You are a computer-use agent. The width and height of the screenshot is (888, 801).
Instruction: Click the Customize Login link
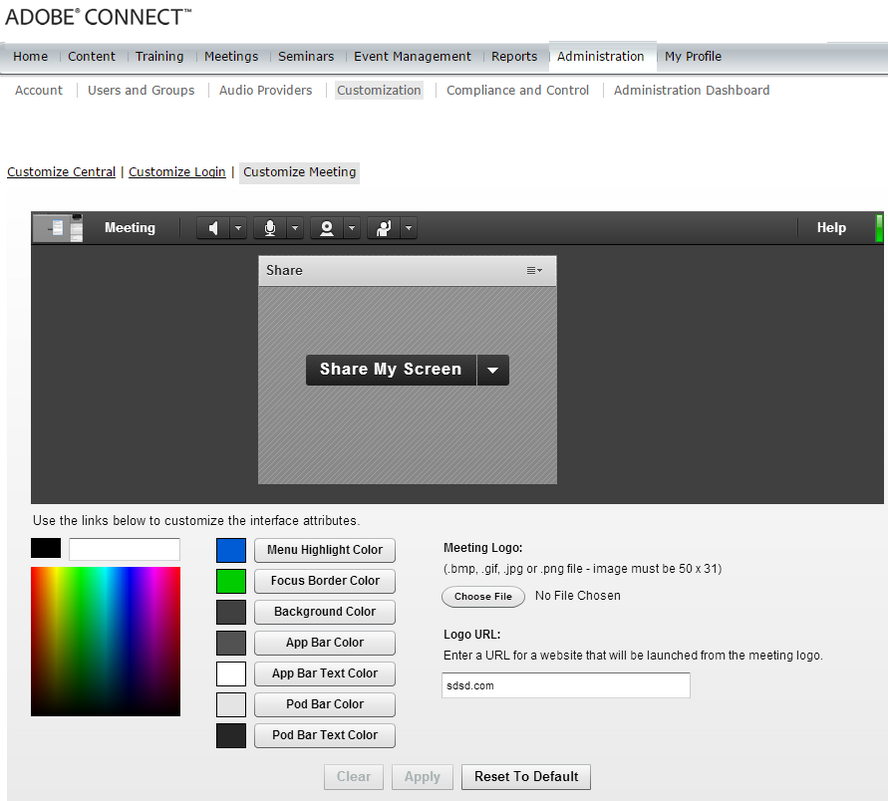[x=177, y=171]
